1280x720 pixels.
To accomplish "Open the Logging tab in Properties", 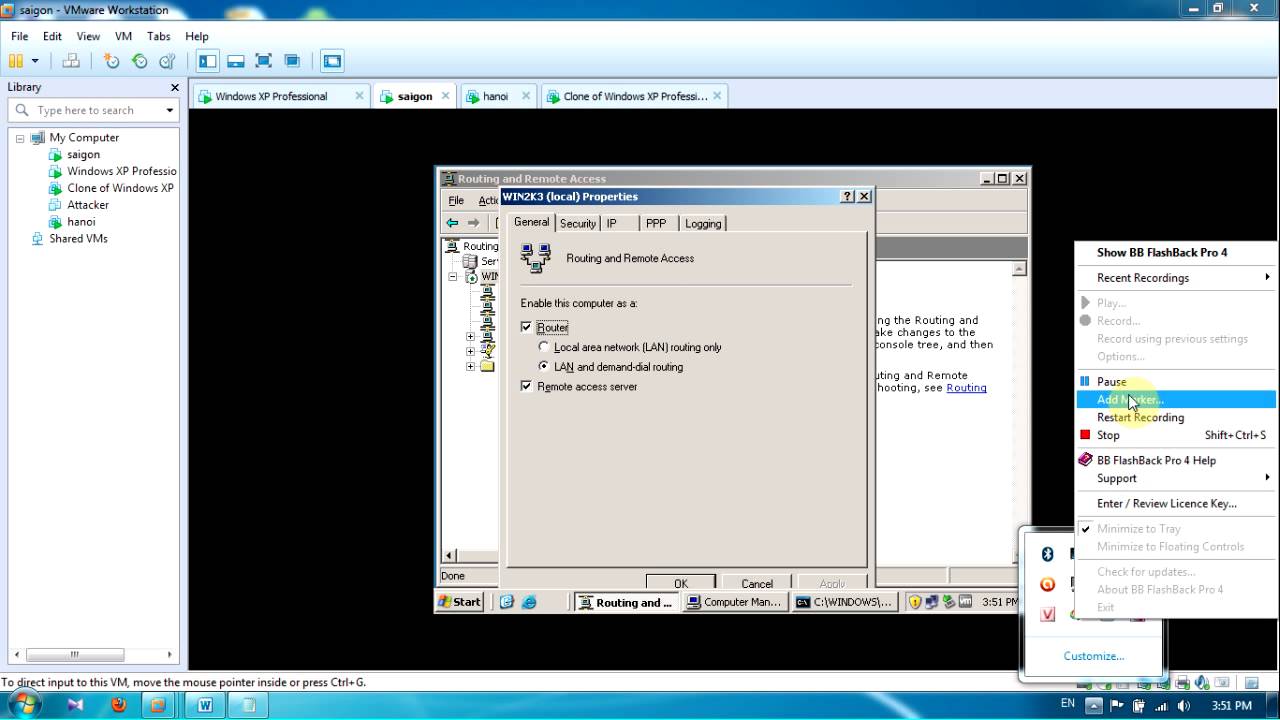I will coord(703,223).
